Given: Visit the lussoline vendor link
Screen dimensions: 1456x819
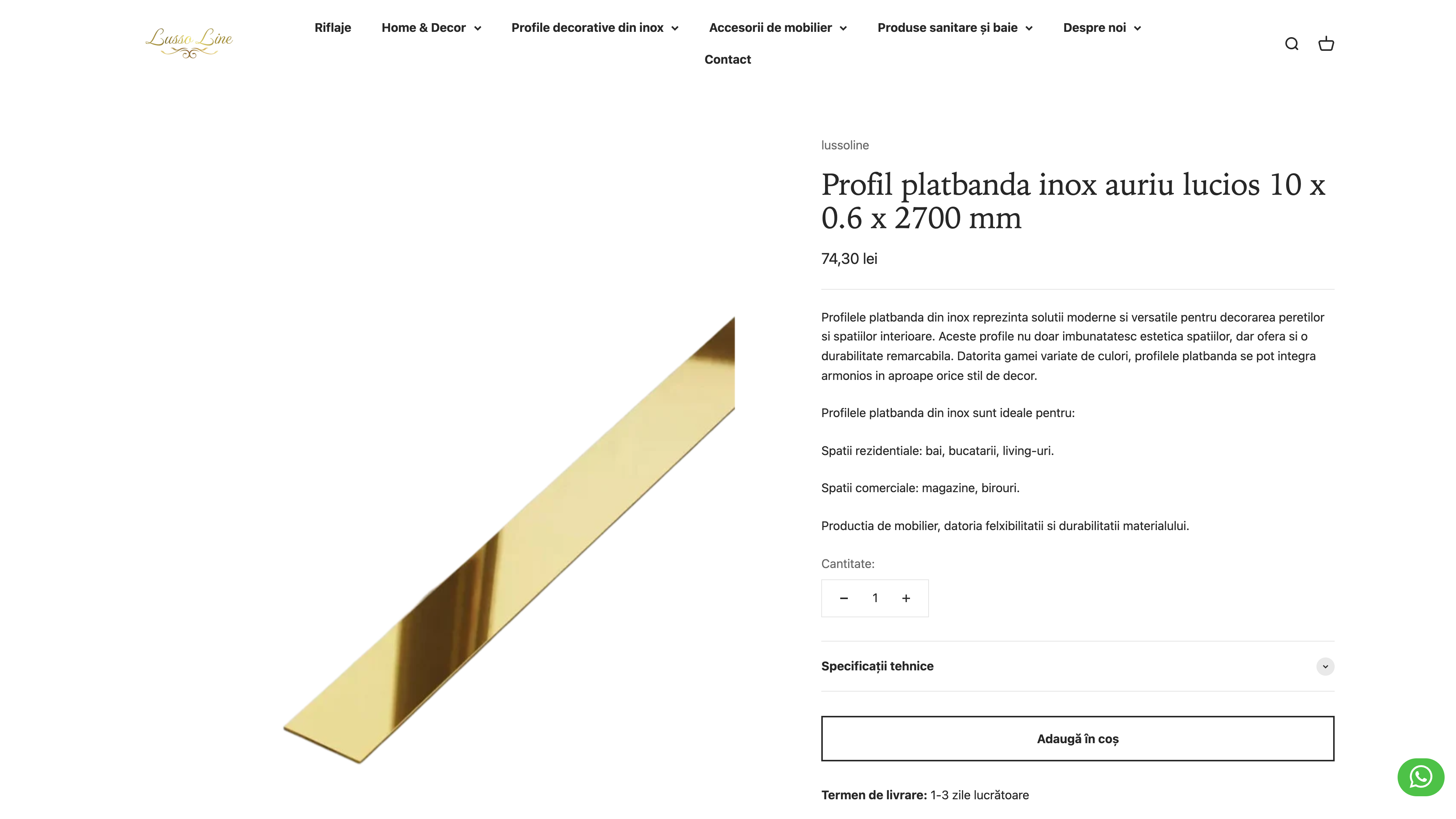Looking at the screenshot, I should 845,145.
